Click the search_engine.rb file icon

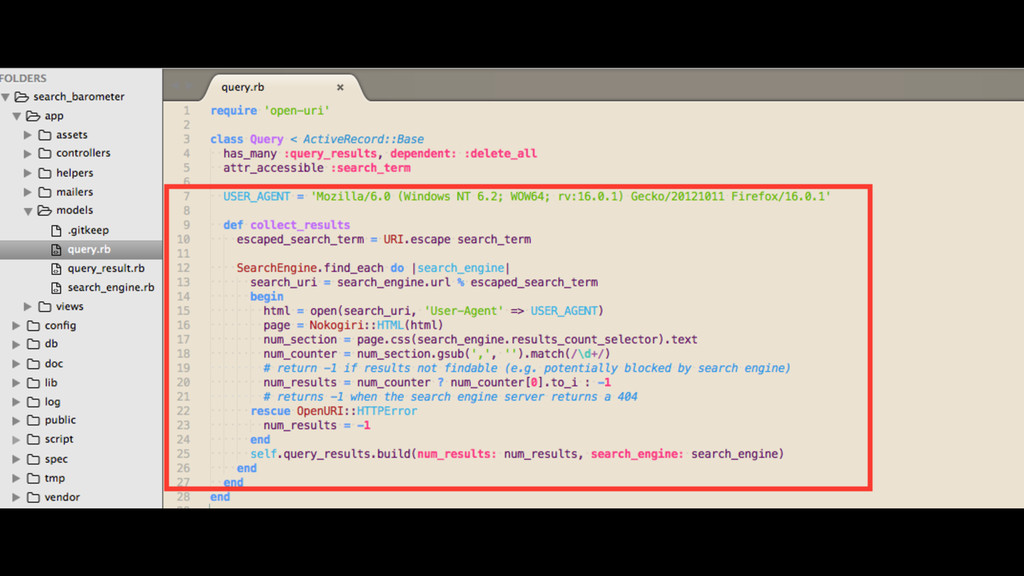click(x=56, y=287)
